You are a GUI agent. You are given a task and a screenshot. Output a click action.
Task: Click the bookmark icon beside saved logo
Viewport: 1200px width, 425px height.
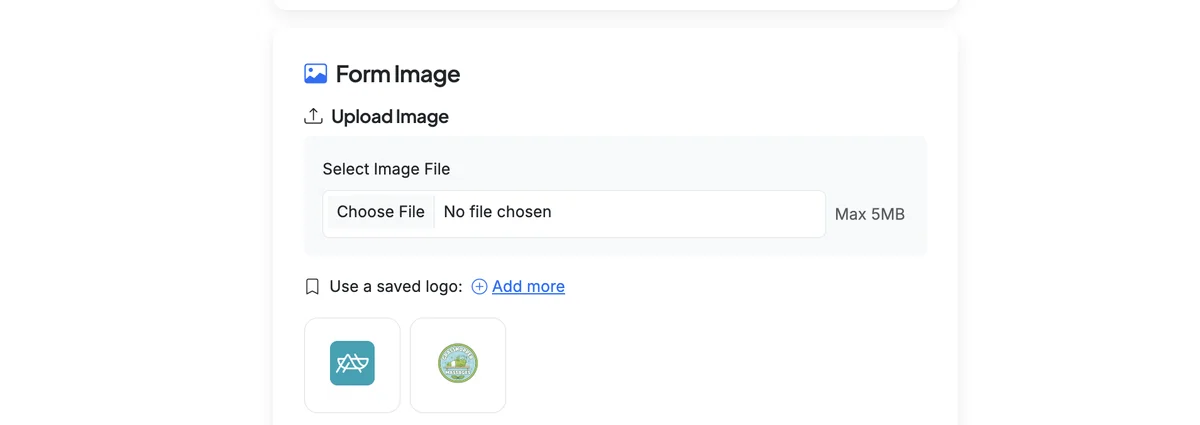click(312, 286)
